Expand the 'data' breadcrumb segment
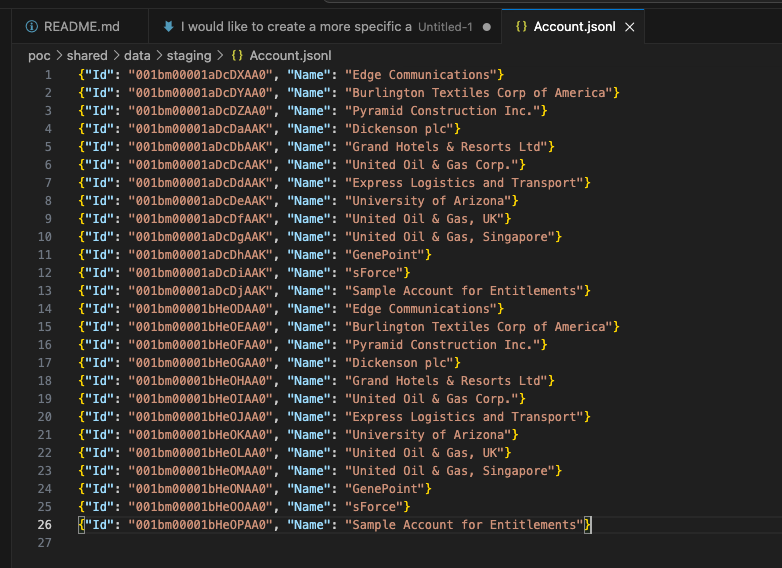The image size is (782, 568). [137, 56]
